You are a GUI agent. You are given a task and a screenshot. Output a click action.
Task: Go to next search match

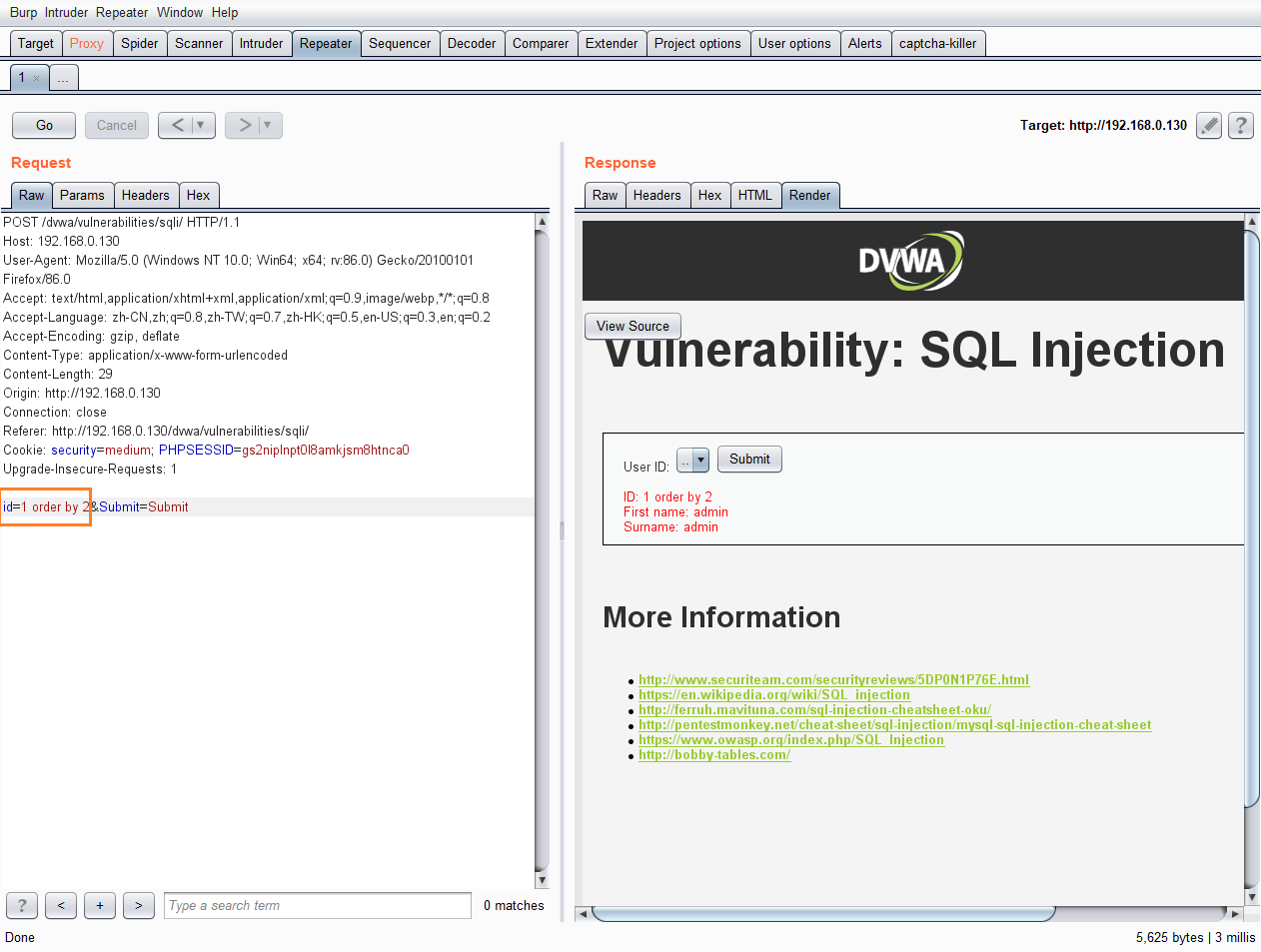(x=139, y=905)
